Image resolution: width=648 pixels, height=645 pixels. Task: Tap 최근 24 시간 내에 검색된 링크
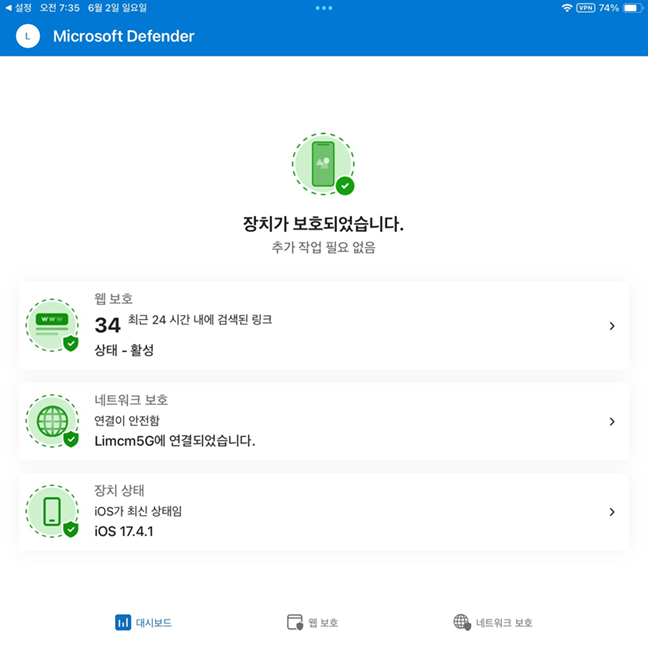pos(200,319)
